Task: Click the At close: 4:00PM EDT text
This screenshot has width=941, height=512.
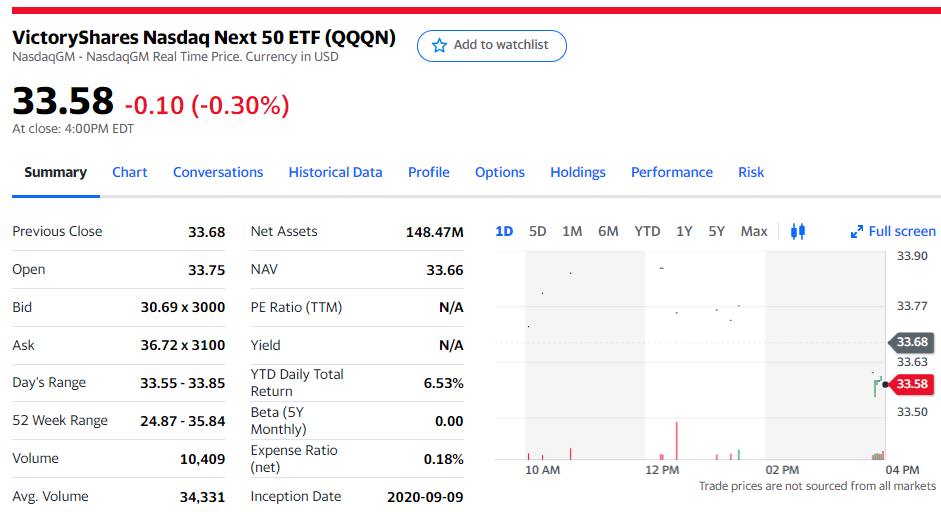Action: tap(73, 128)
